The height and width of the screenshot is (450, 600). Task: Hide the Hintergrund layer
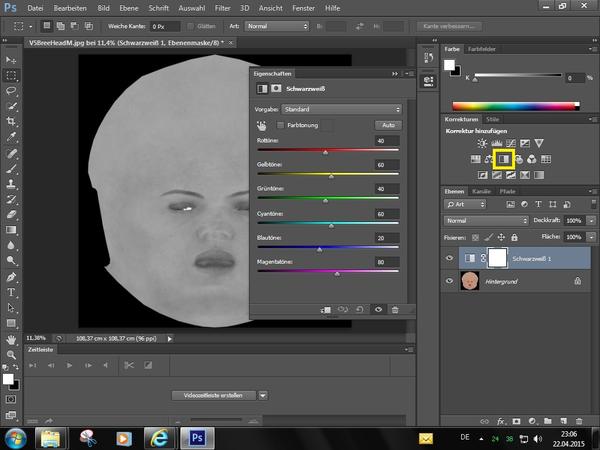[451, 282]
